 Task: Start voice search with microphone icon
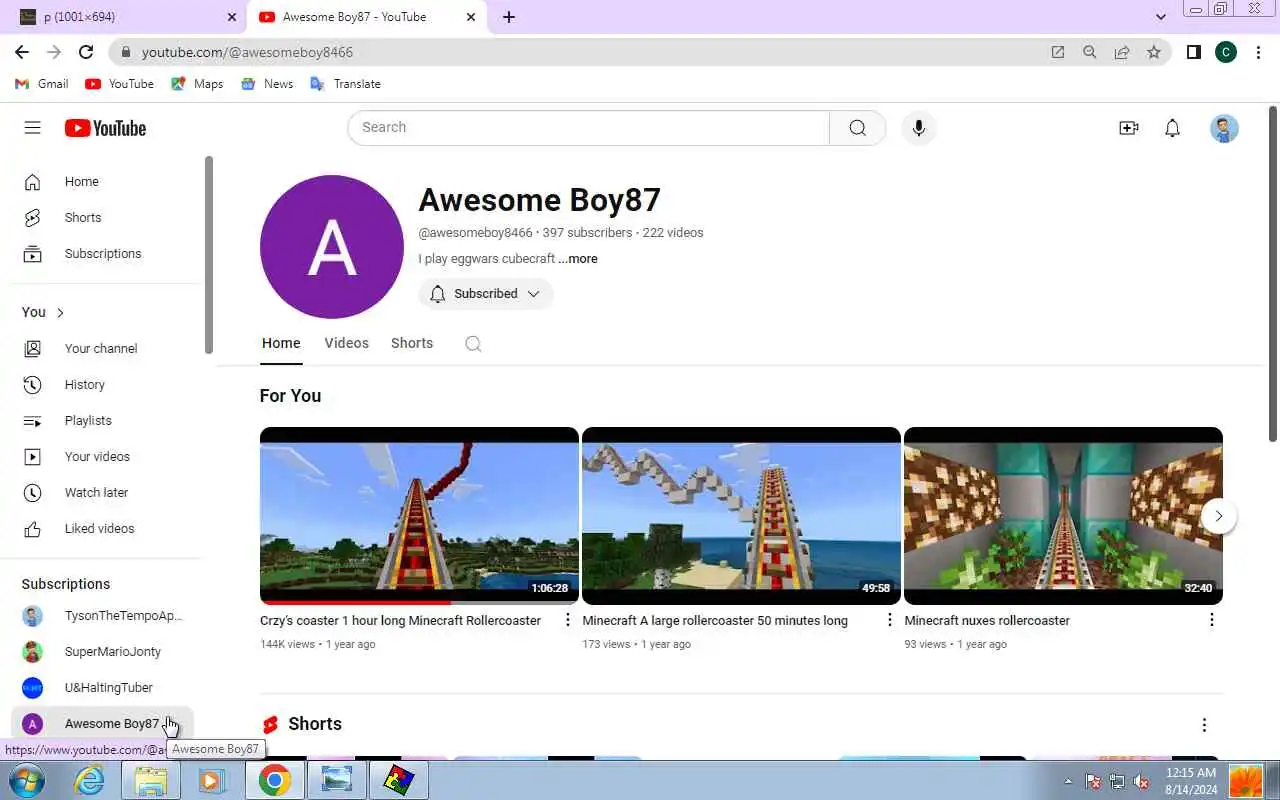point(919,128)
